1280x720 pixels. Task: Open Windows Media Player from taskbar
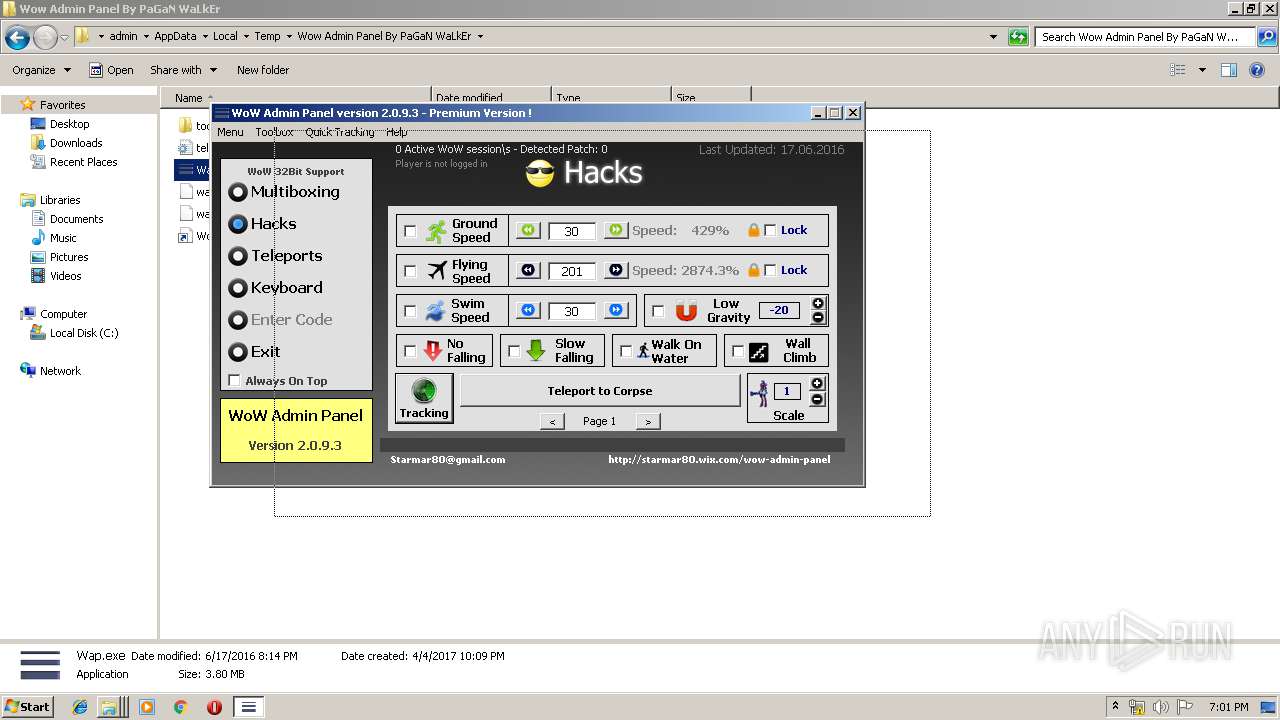pos(147,707)
